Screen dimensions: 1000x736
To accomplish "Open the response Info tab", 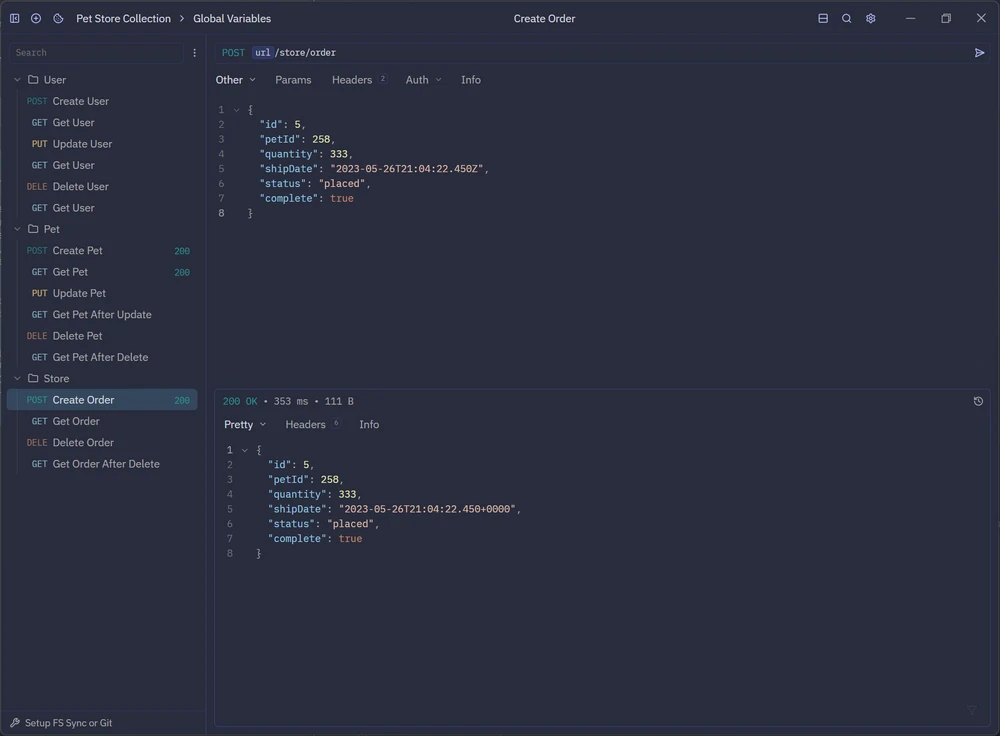I will (369, 424).
